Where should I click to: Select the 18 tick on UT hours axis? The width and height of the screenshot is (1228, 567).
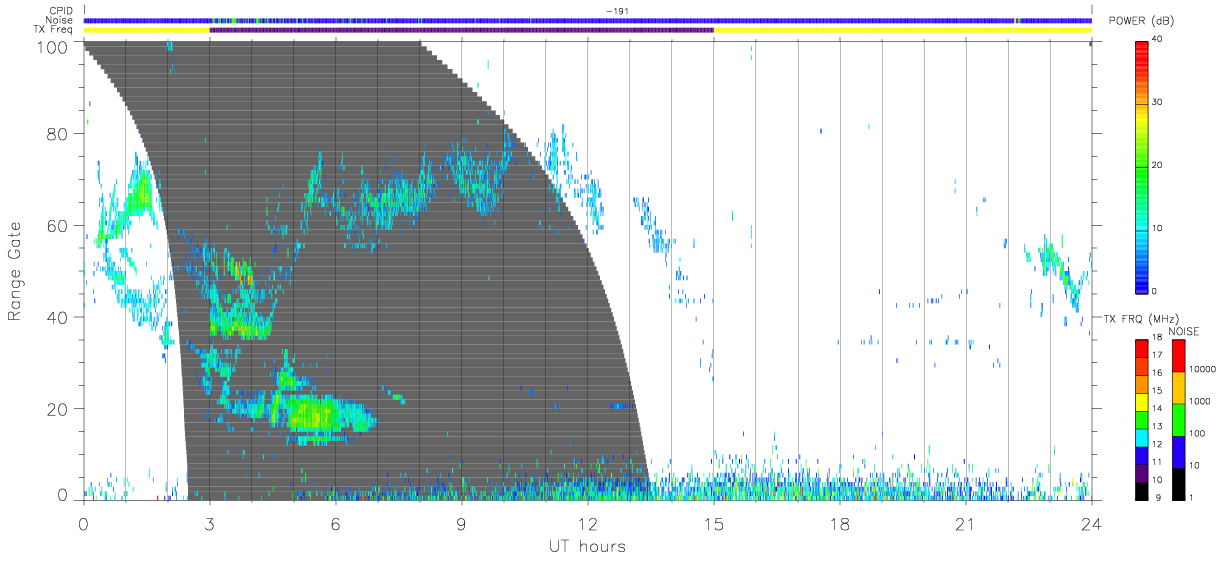point(840,524)
